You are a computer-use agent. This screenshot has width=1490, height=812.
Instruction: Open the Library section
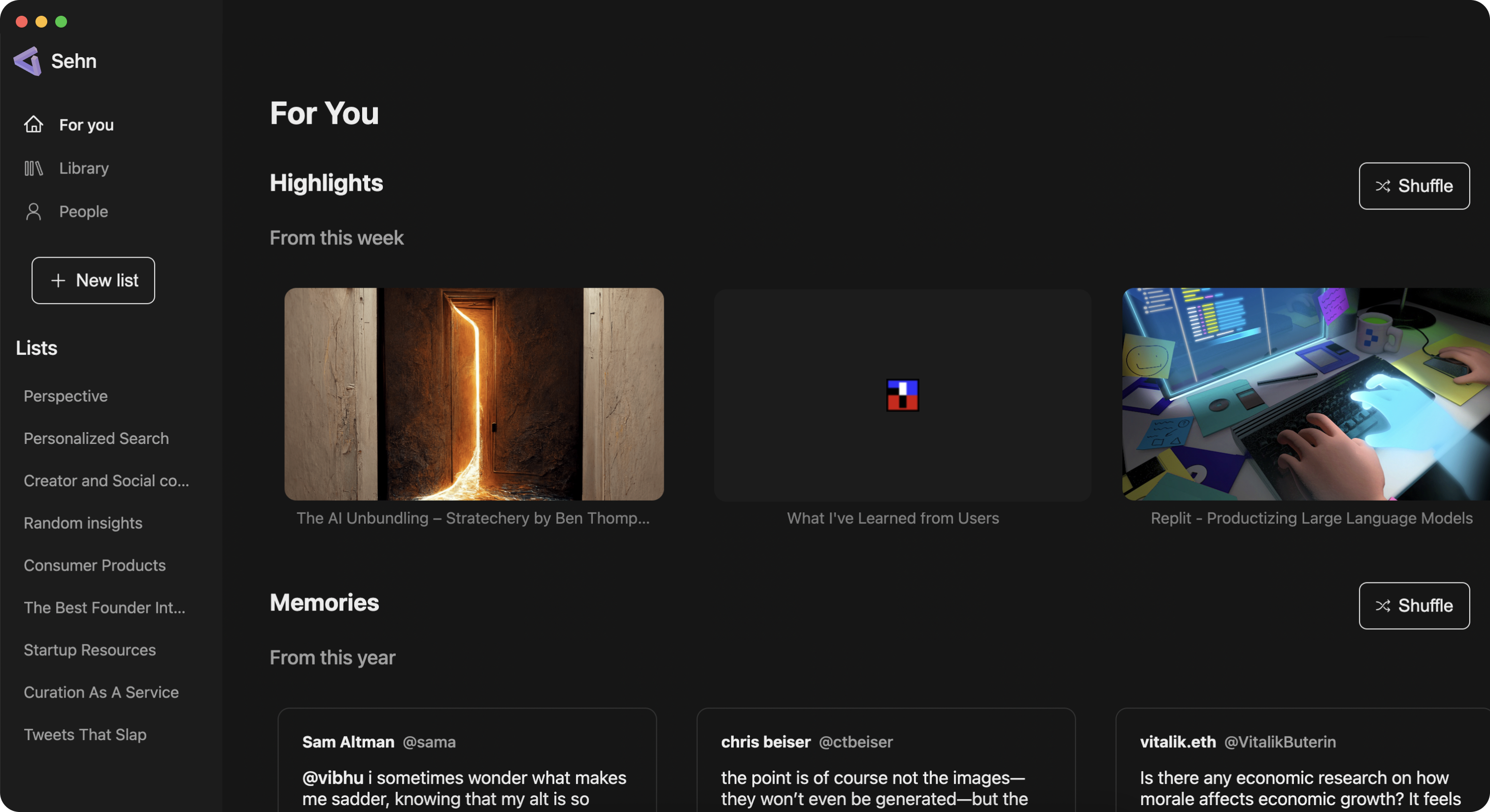click(84, 169)
